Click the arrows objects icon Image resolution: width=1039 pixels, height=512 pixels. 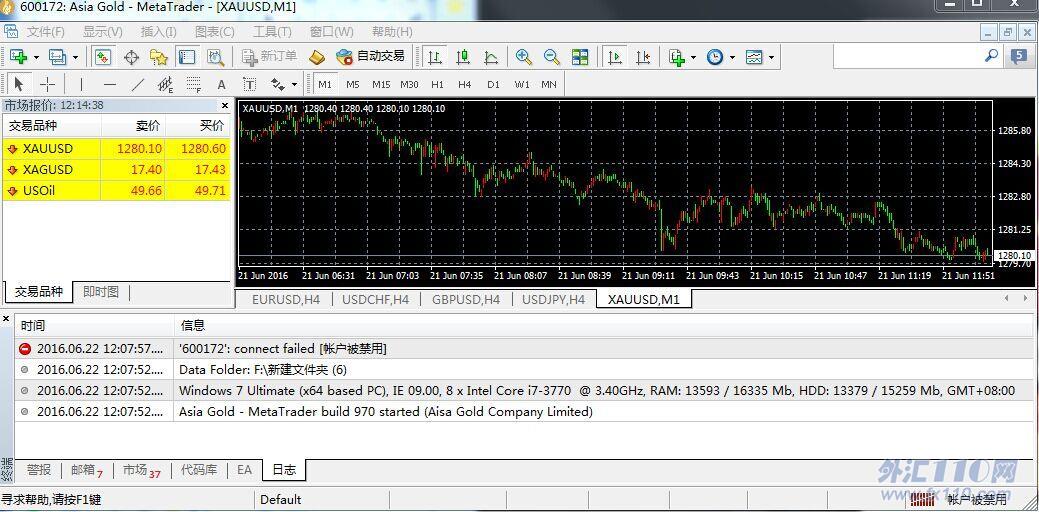click(278, 84)
